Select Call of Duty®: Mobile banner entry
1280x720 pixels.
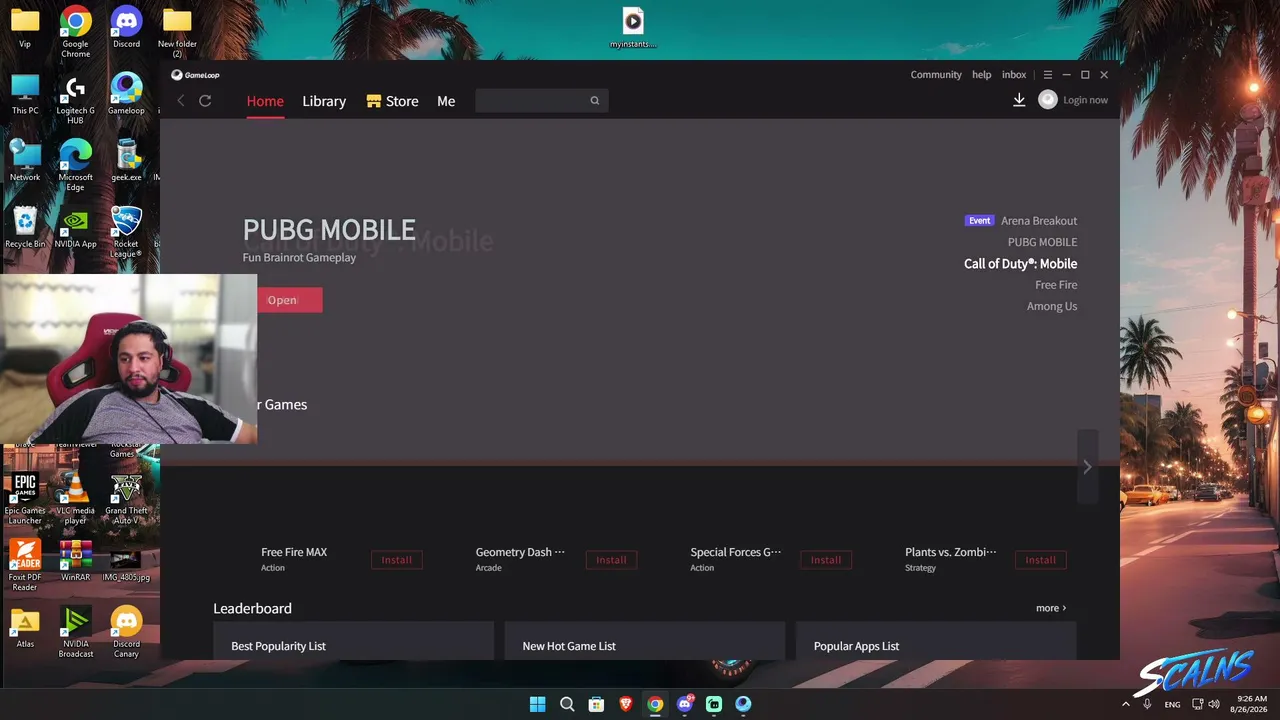(x=1020, y=264)
